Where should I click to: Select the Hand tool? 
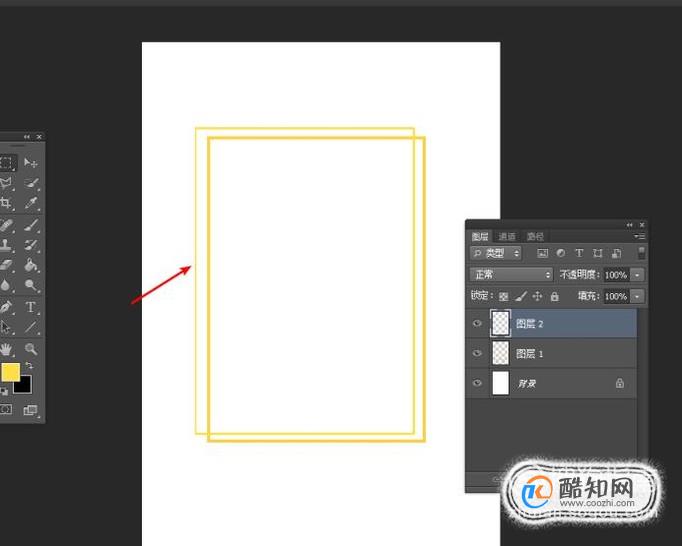click(6, 349)
